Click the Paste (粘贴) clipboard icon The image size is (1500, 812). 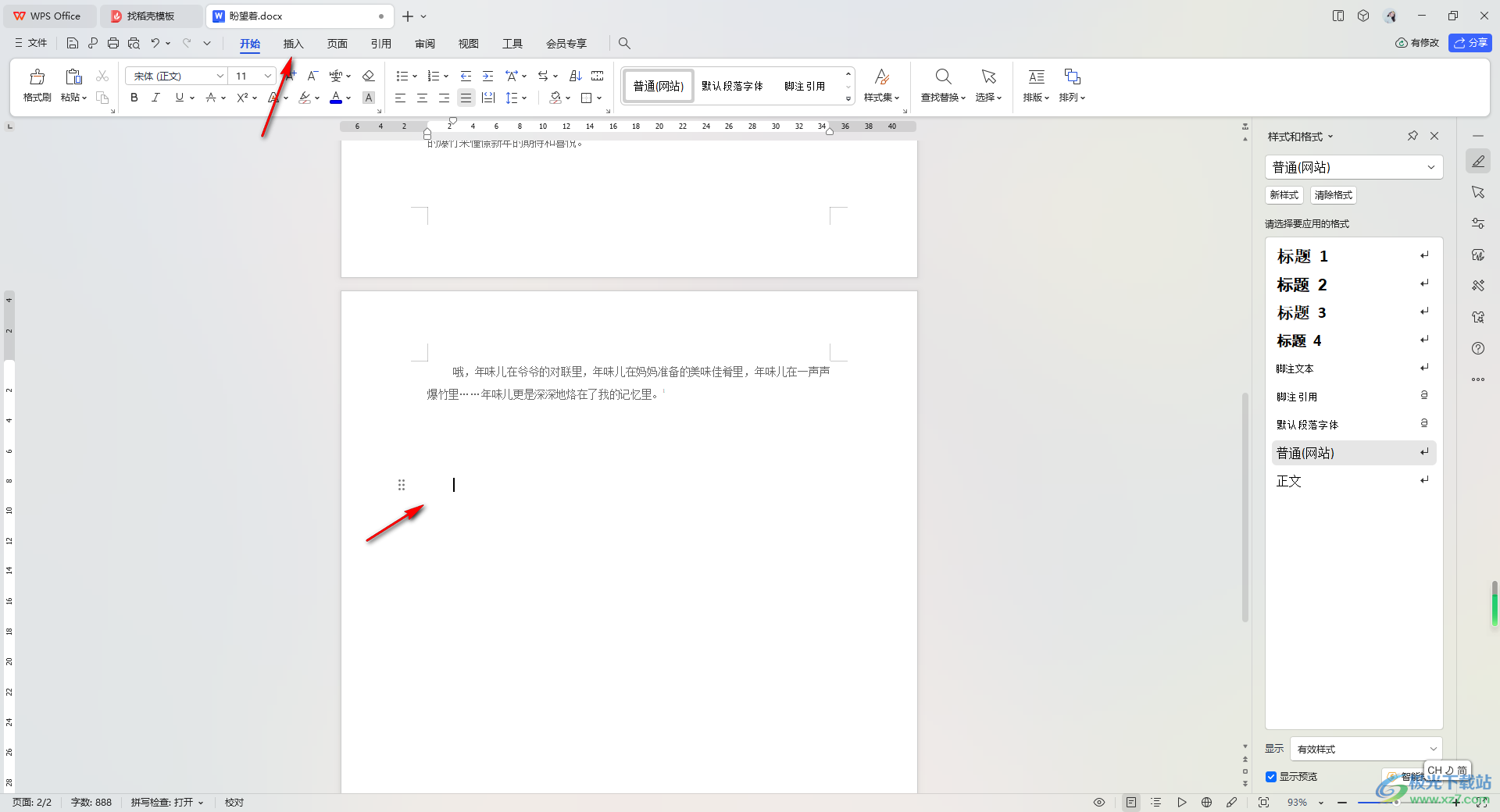point(73,77)
